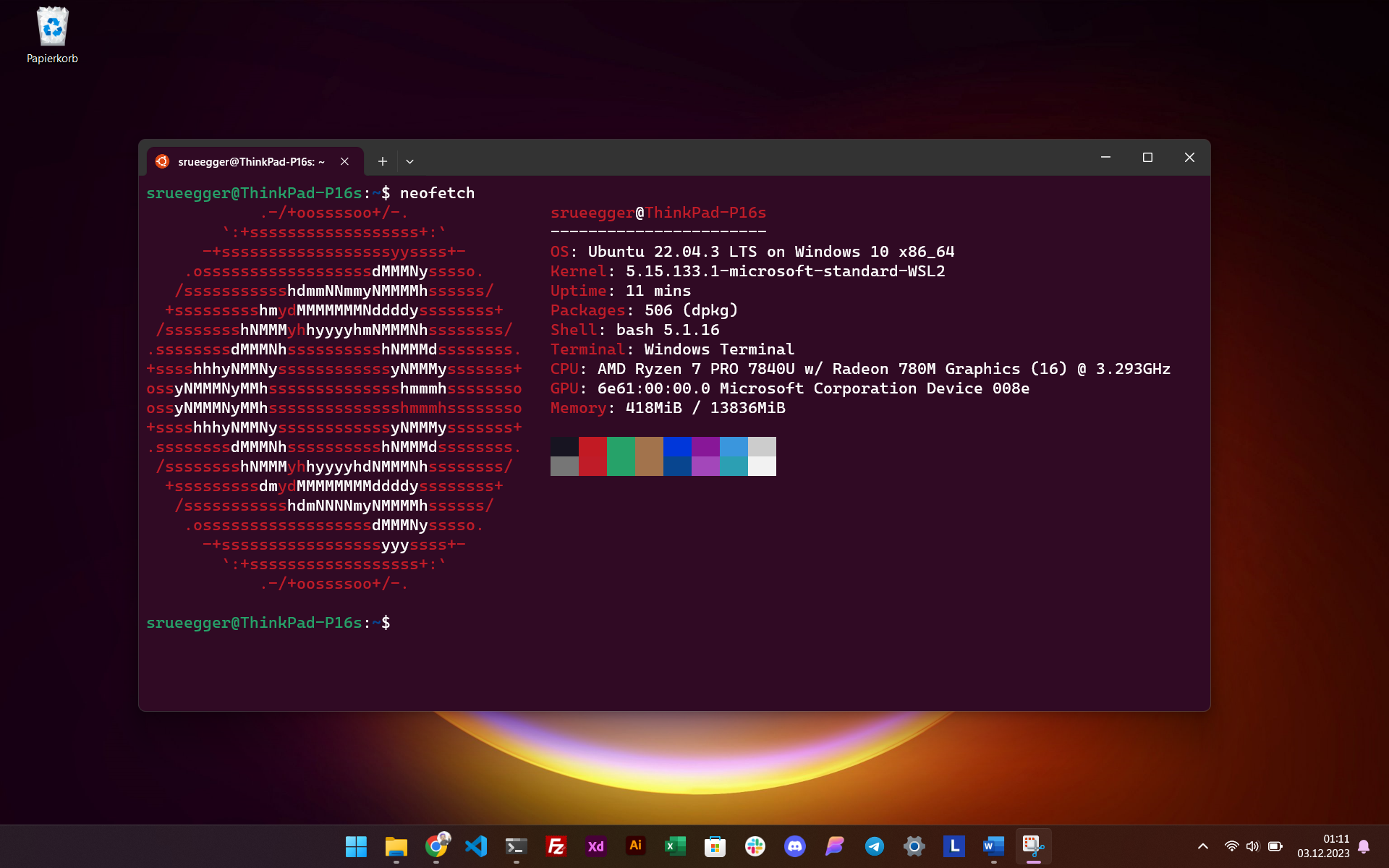Open Slack from the taskbar
This screenshot has height=868, width=1389.
(x=755, y=846)
